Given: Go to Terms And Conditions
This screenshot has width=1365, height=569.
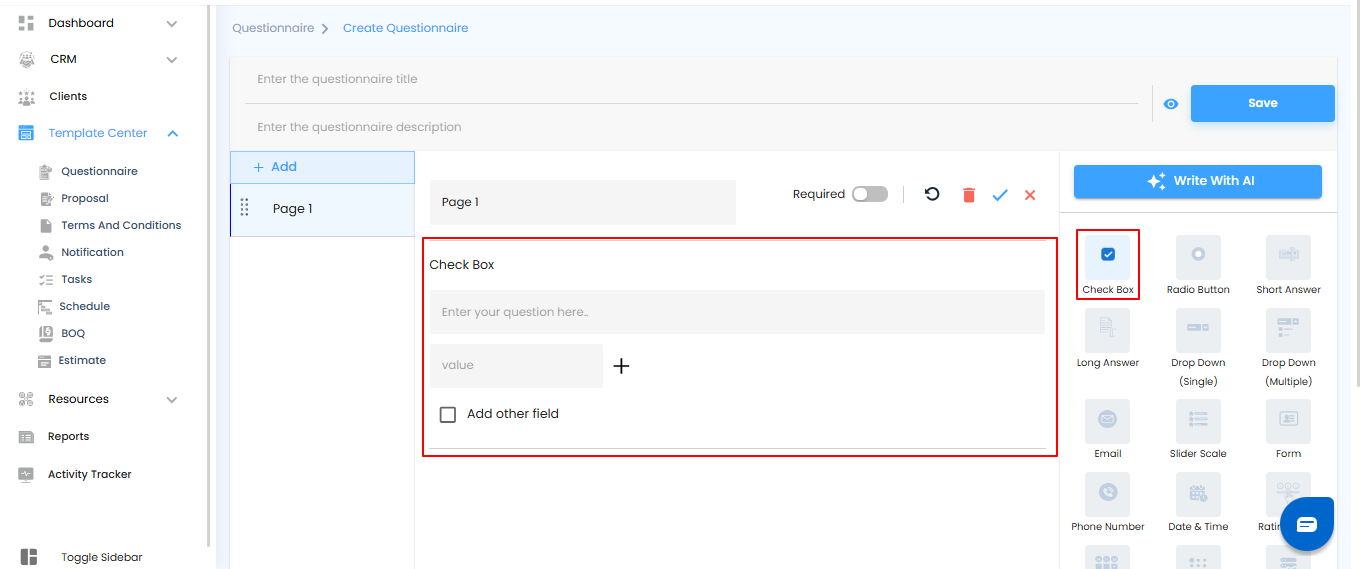Looking at the screenshot, I should coord(121,225).
